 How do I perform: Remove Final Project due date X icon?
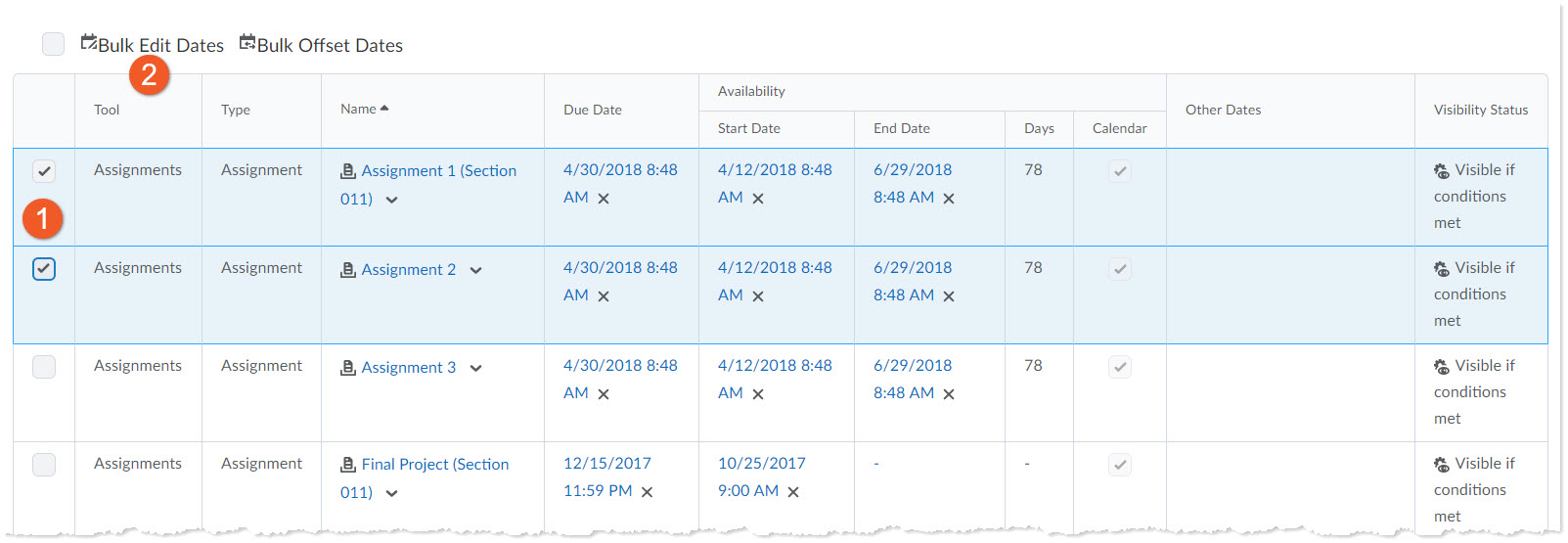click(647, 492)
